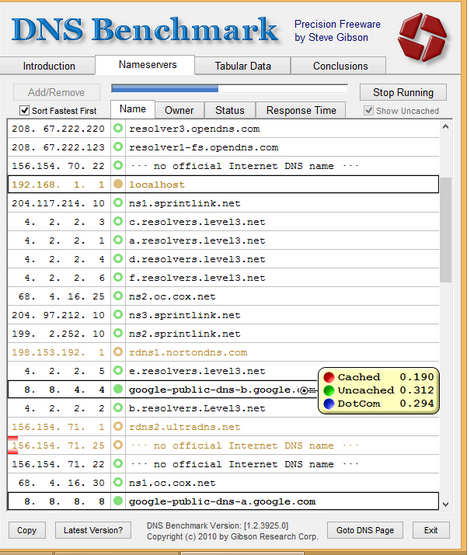
Task: Click status circle for ns2.oc.cox.net
Action: (118, 296)
